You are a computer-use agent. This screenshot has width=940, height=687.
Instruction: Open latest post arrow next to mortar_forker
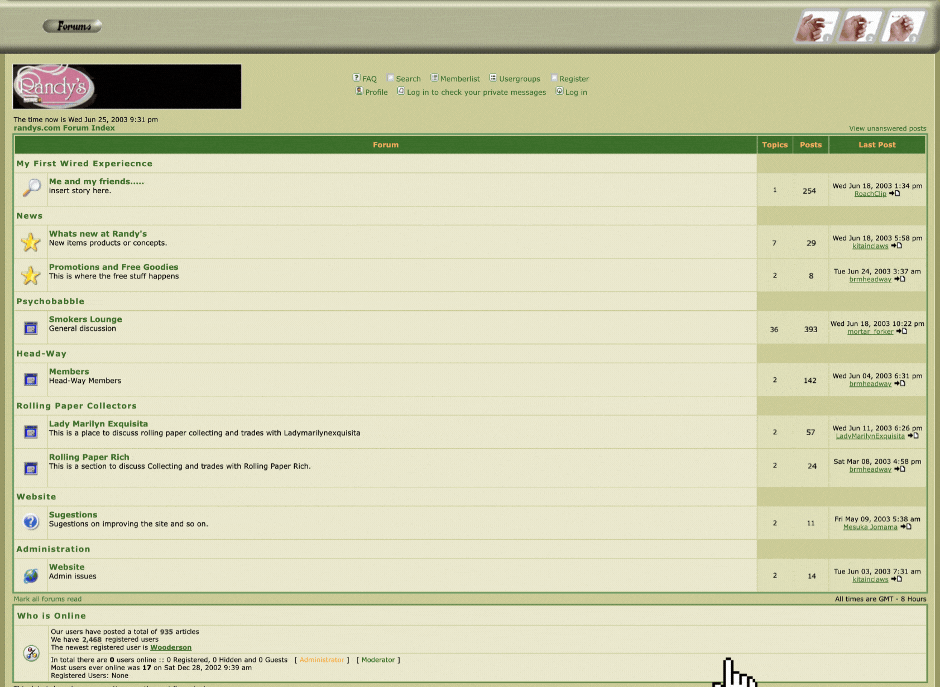point(901,331)
